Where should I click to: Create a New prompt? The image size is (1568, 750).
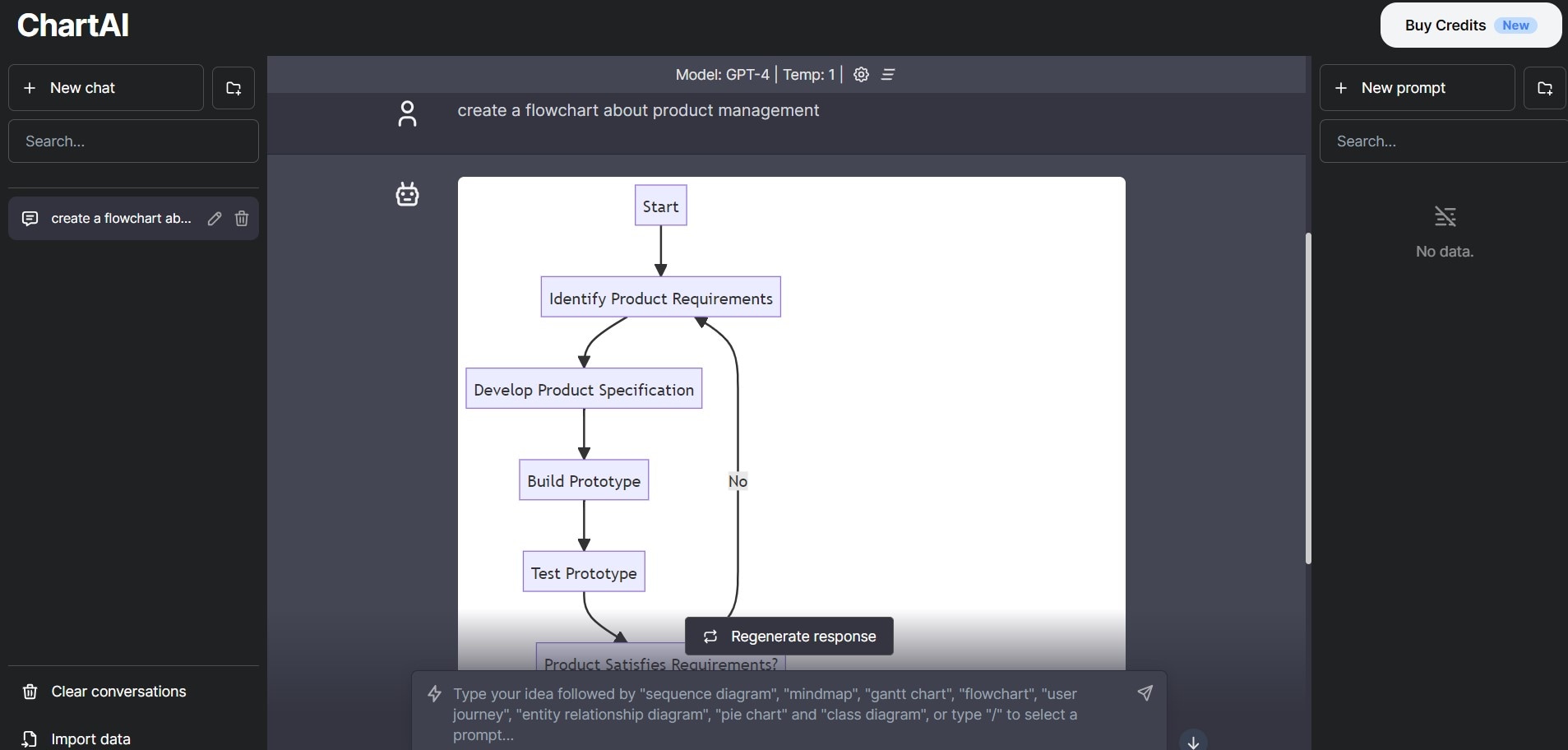(x=1417, y=88)
